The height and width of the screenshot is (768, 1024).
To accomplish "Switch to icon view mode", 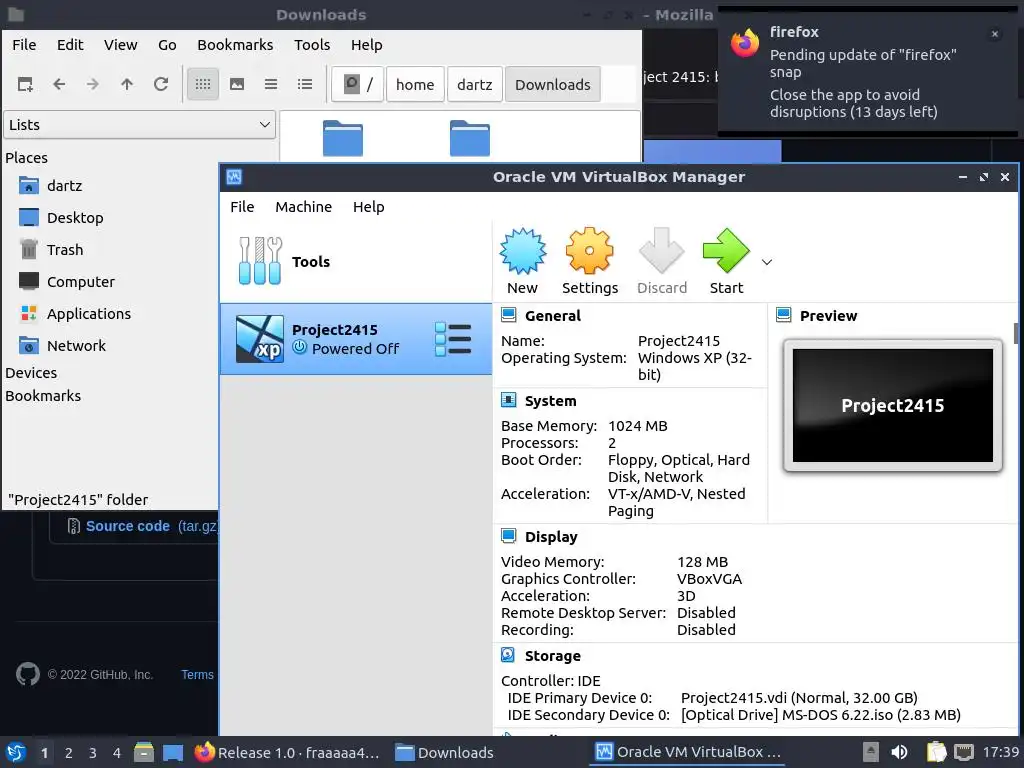I will [203, 84].
